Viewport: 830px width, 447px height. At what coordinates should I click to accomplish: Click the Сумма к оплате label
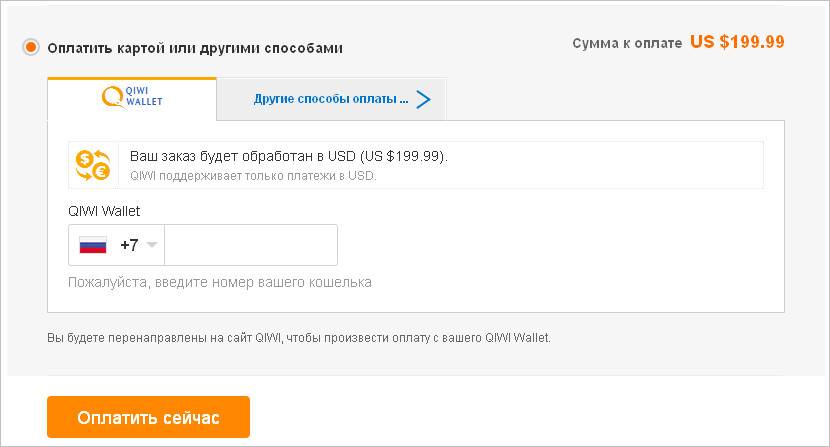coord(627,43)
